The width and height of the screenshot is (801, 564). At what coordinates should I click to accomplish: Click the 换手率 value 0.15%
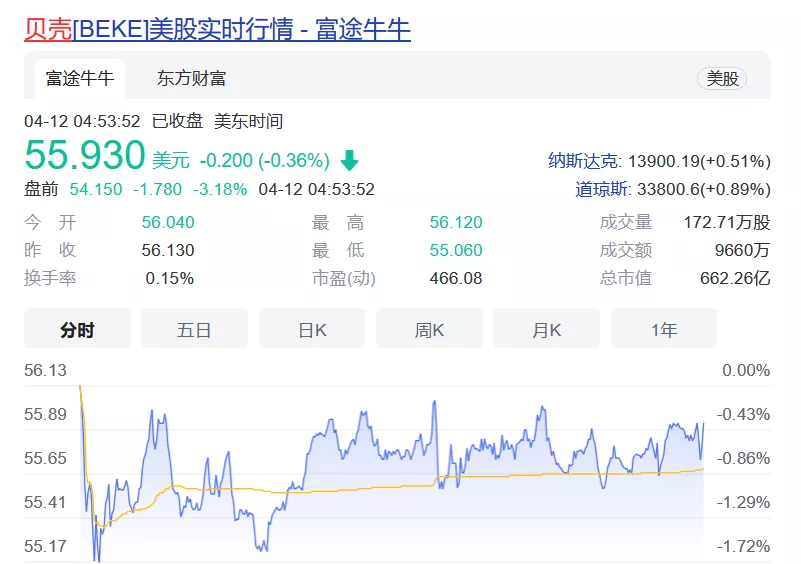coord(170,278)
